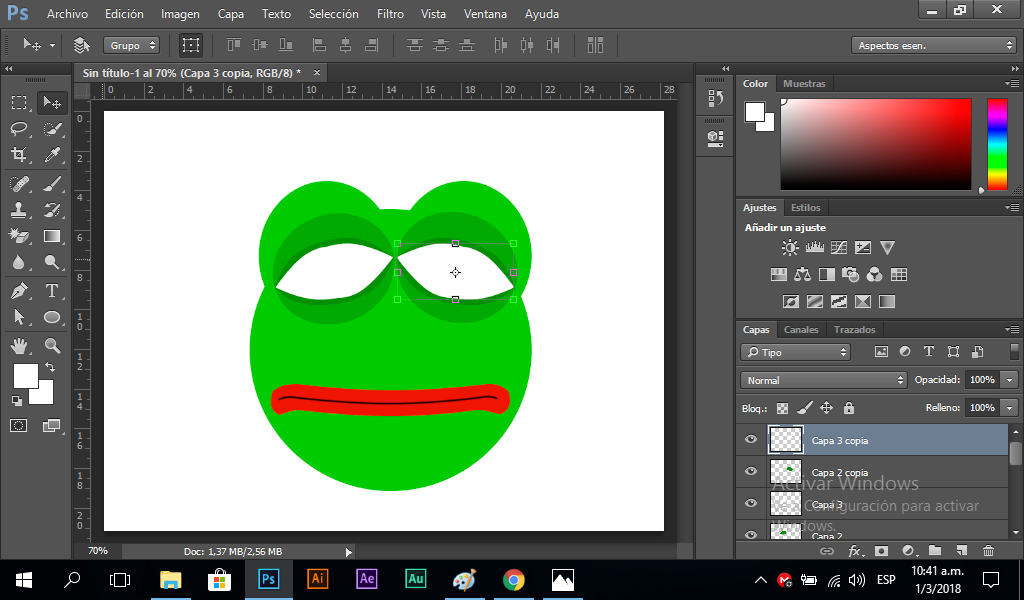Click the ESP language indicator
The image size is (1024, 600).
tap(886, 580)
